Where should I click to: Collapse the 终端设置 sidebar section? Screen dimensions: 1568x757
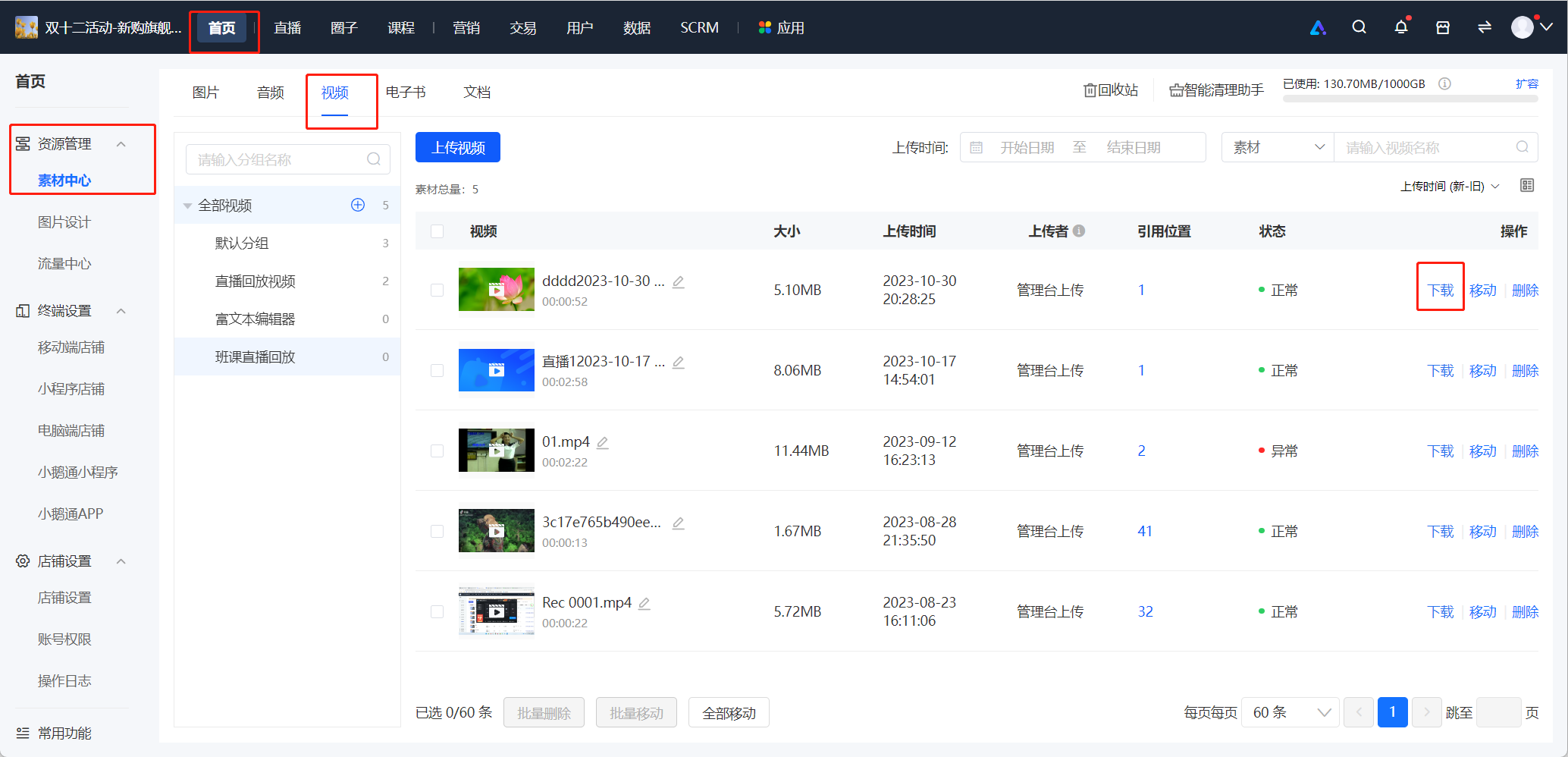point(121,311)
